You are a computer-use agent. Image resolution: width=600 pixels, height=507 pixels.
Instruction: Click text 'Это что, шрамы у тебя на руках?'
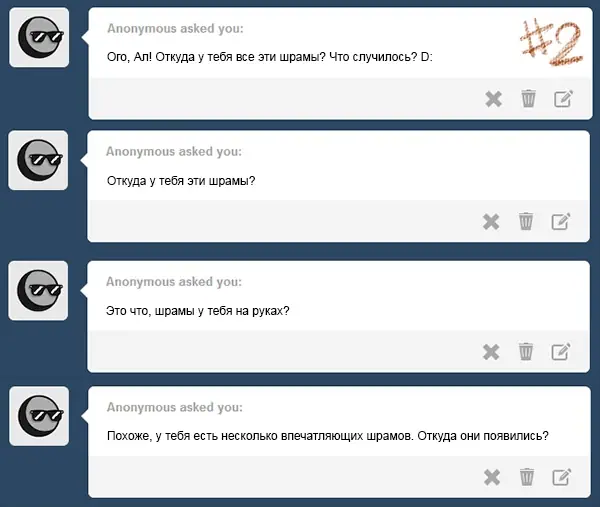(x=197, y=311)
